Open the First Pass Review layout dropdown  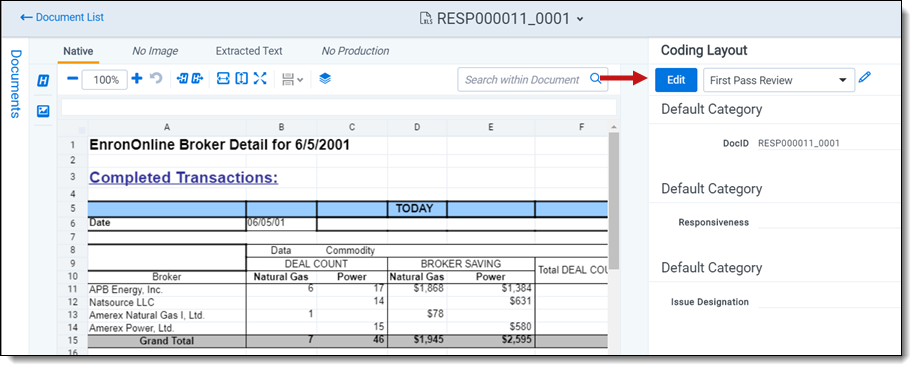point(778,80)
